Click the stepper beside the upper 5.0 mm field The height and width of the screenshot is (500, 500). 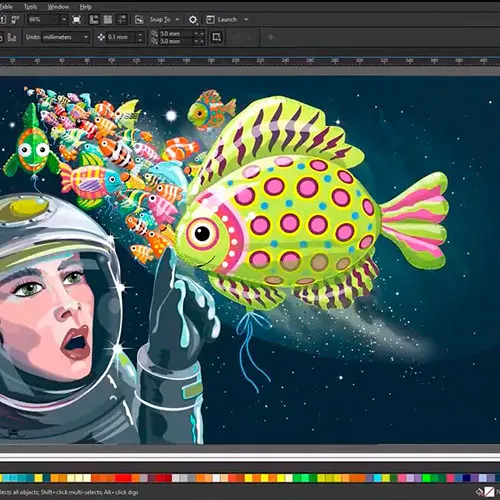[199, 33]
